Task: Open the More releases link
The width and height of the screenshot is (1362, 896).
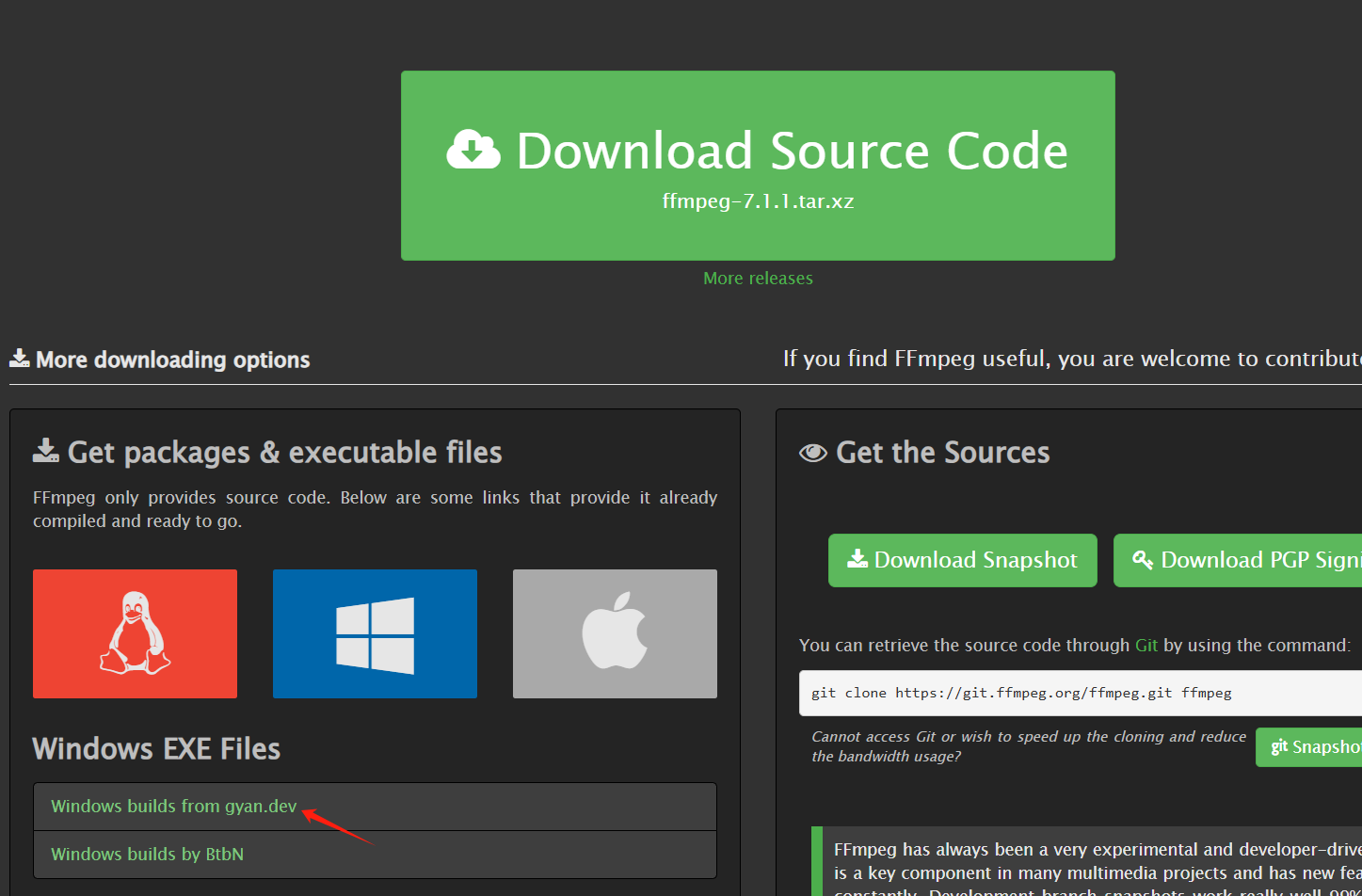Action: click(758, 279)
